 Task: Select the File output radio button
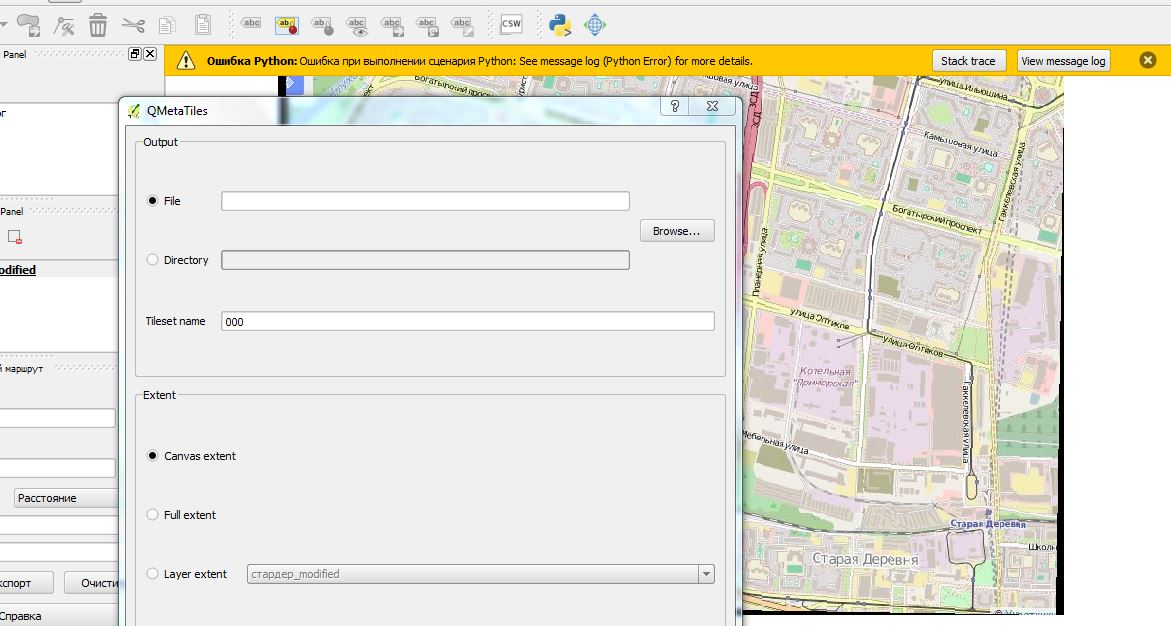point(152,200)
